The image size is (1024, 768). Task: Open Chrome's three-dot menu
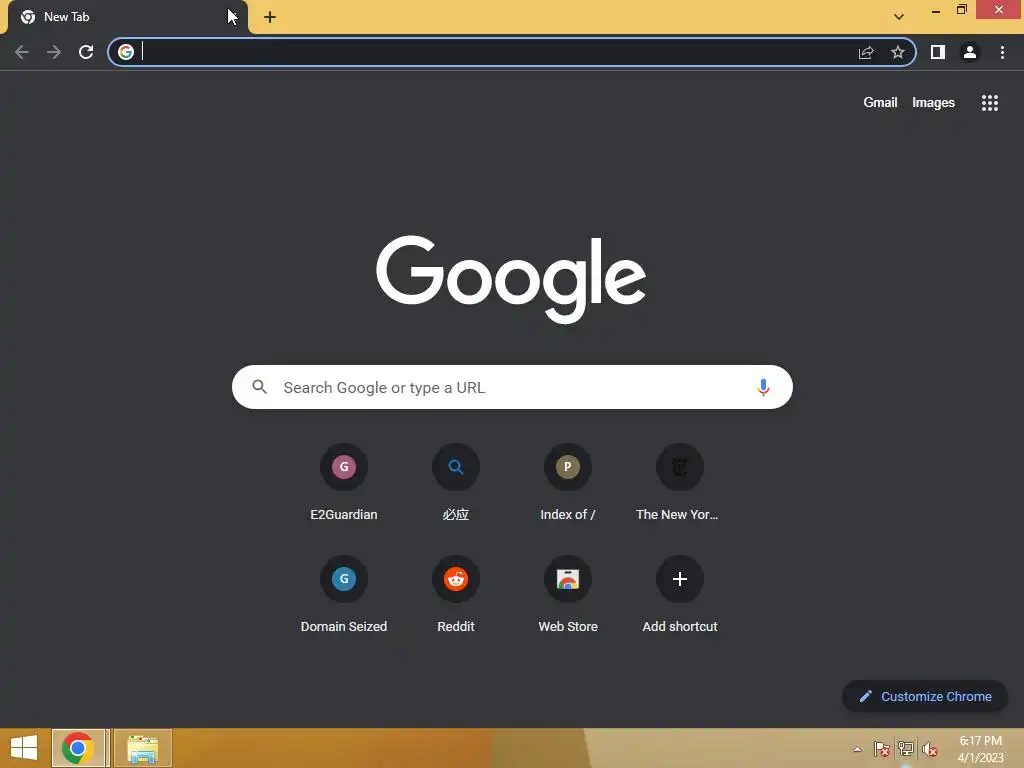coord(1002,52)
